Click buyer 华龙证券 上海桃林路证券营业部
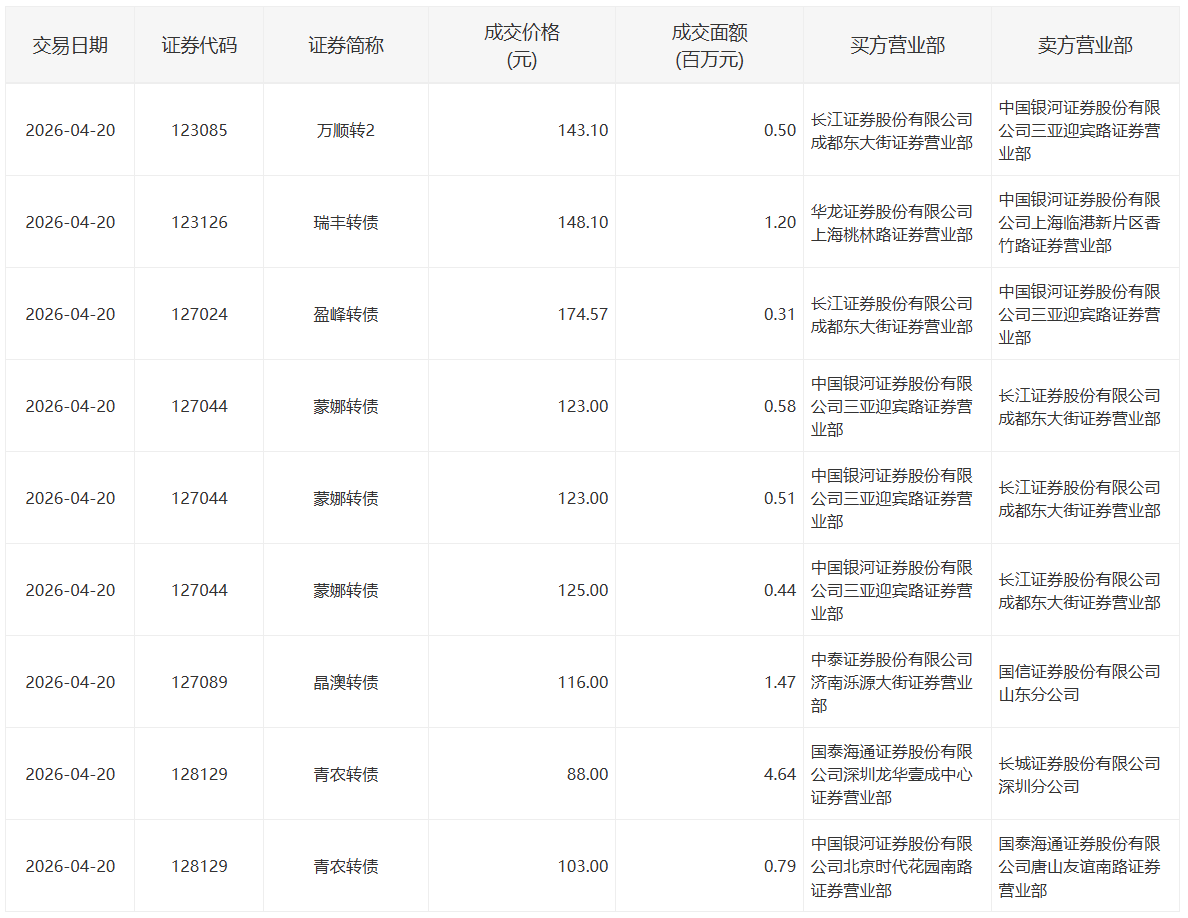Screen dimensions: 1188x918 pyautogui.click(x=891, y=223)
